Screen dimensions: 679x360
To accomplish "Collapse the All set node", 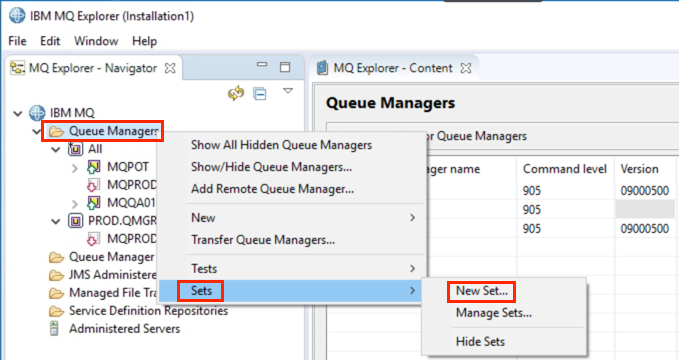I will 56,150.
